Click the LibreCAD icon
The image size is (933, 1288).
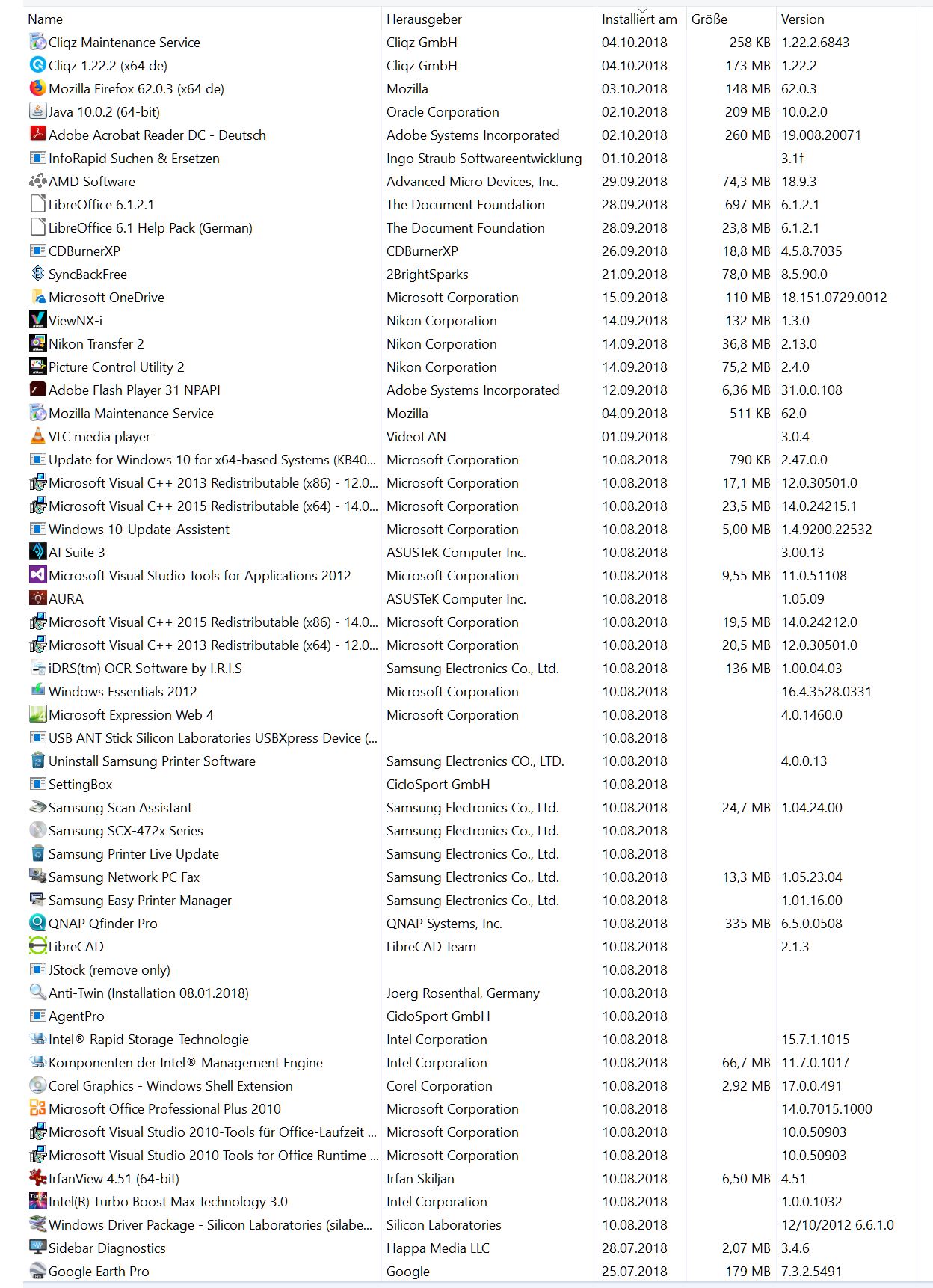(x=37, y=946)
